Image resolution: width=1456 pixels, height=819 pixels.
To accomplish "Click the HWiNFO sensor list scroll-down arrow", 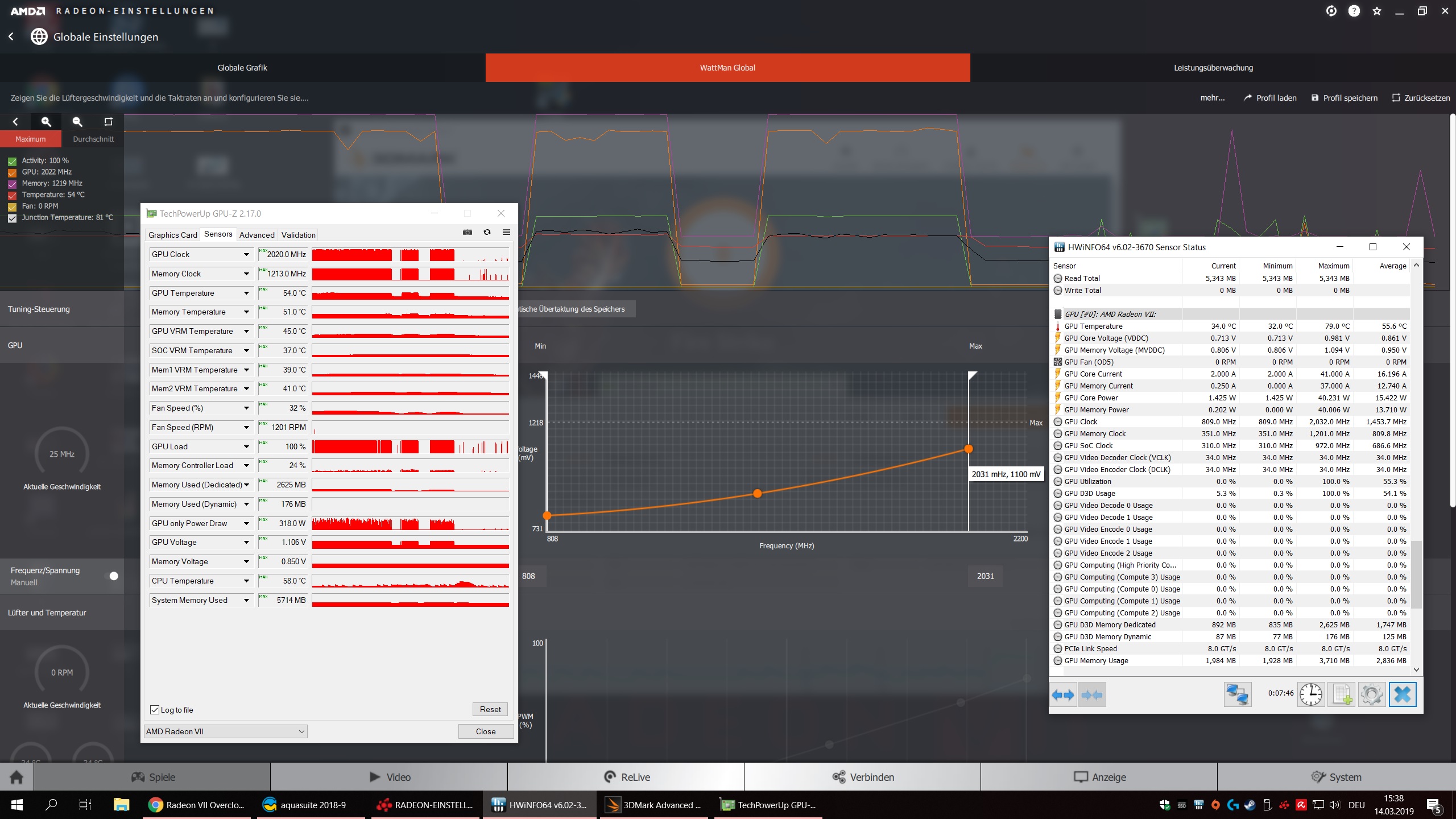I will pos(1416,669).
